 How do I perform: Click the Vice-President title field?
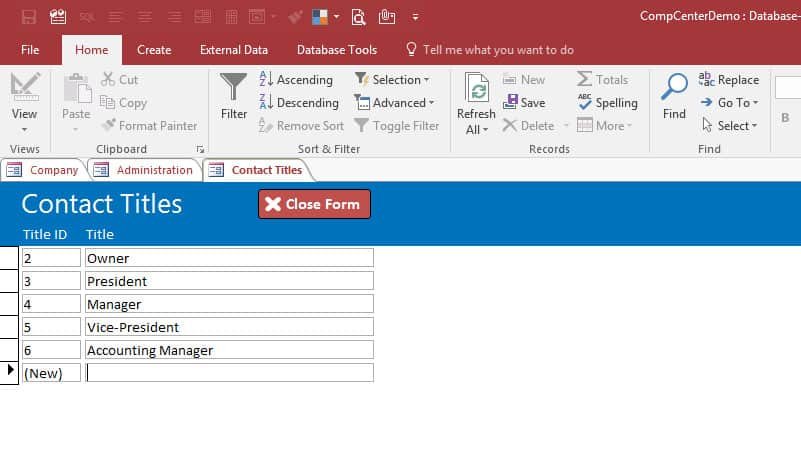229,327
